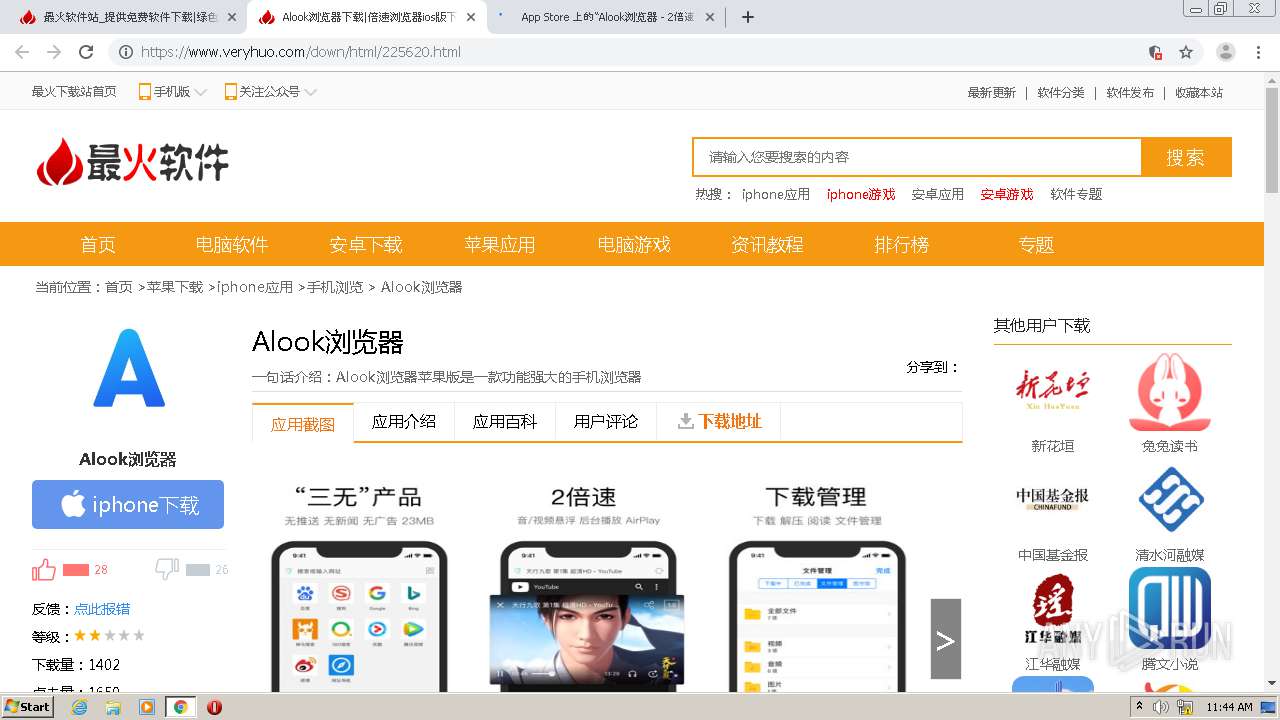The image size is (1280, 720).
Task: Expand 手机版 dropdown
Action: (172, 92)
